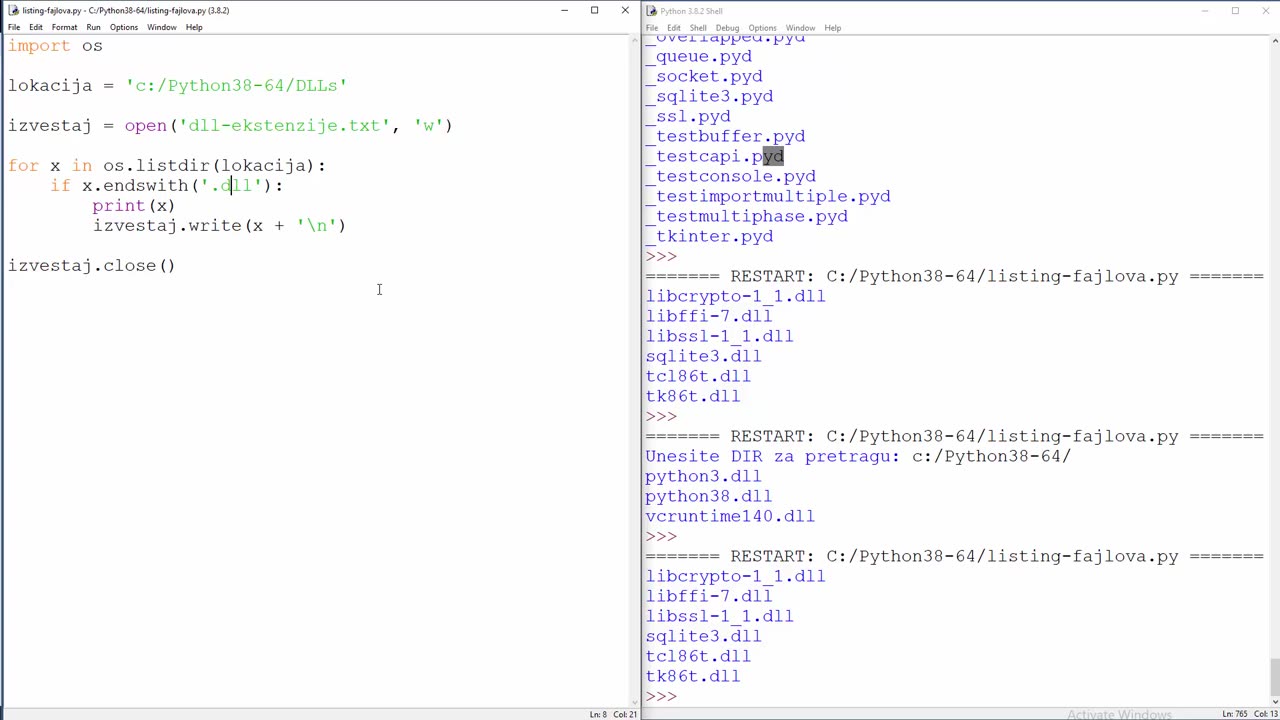Open Format menu in editor window
The image size is (1280, 720).
pyautogui.click(x=64, y=27)
